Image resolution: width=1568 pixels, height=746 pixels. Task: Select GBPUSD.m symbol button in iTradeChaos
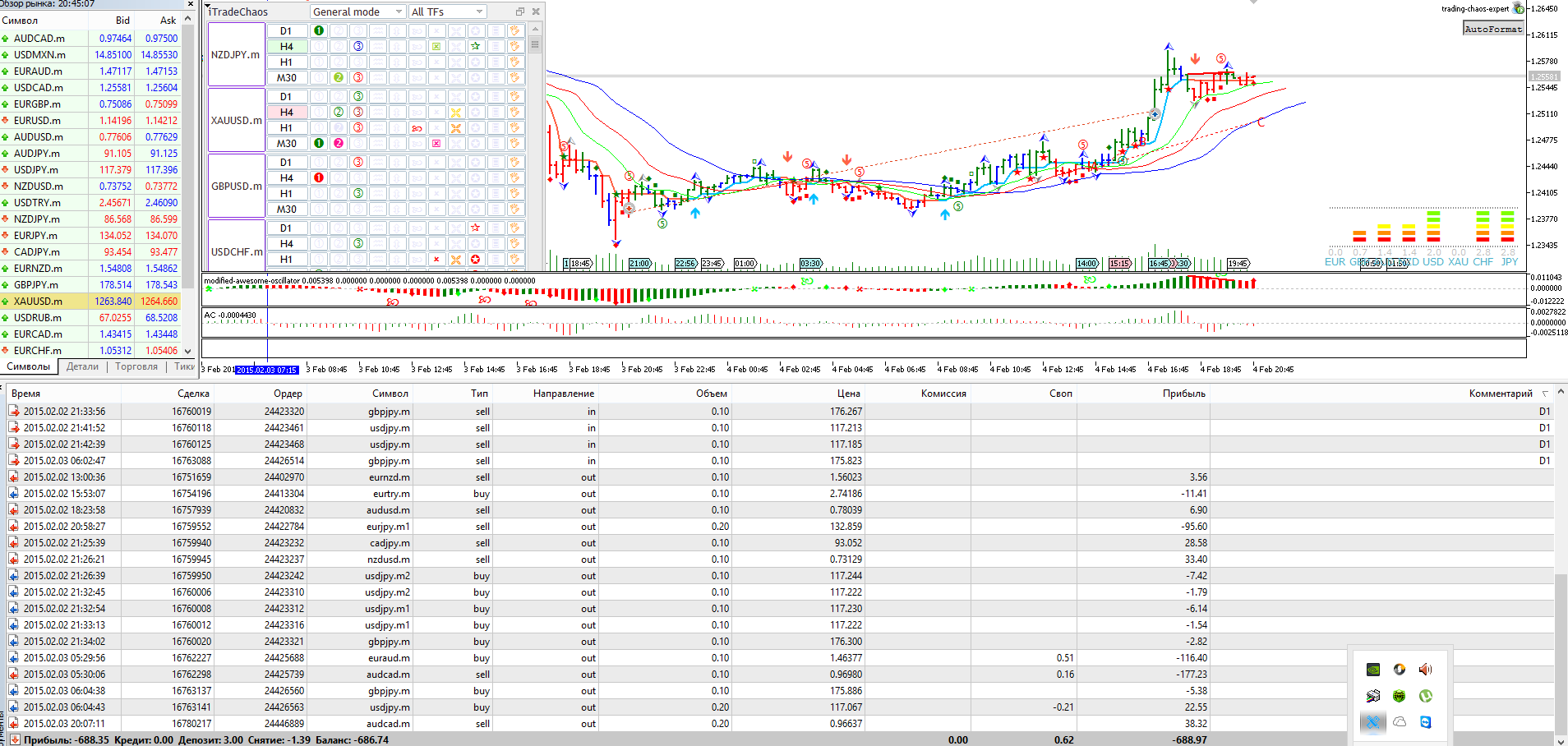[236, 186]
